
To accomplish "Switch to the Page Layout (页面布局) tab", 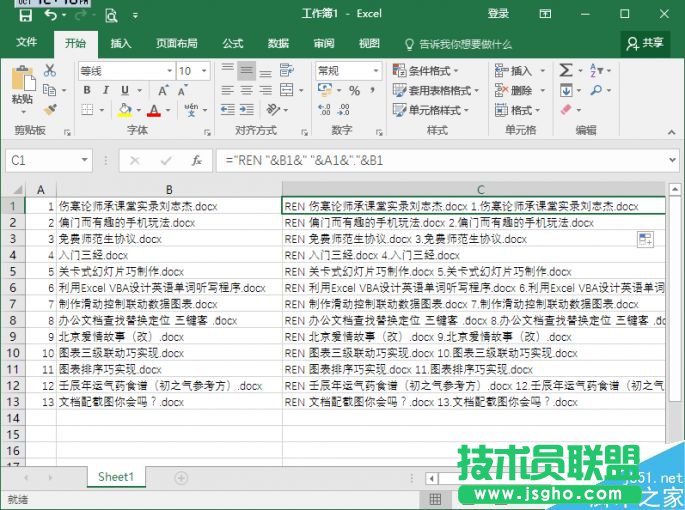I will point(176,43).
